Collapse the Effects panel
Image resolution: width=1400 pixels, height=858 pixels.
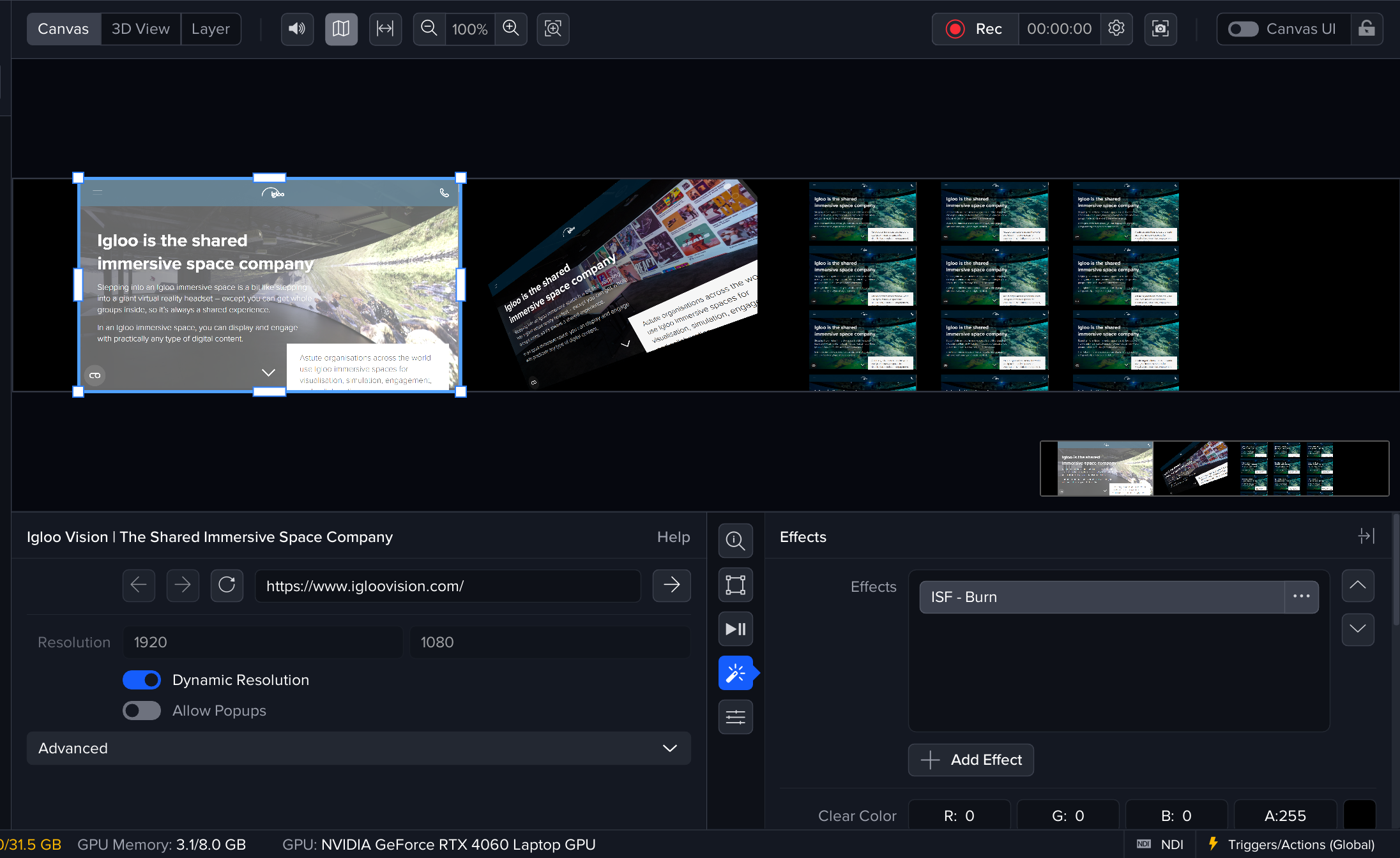point(1366,536)
